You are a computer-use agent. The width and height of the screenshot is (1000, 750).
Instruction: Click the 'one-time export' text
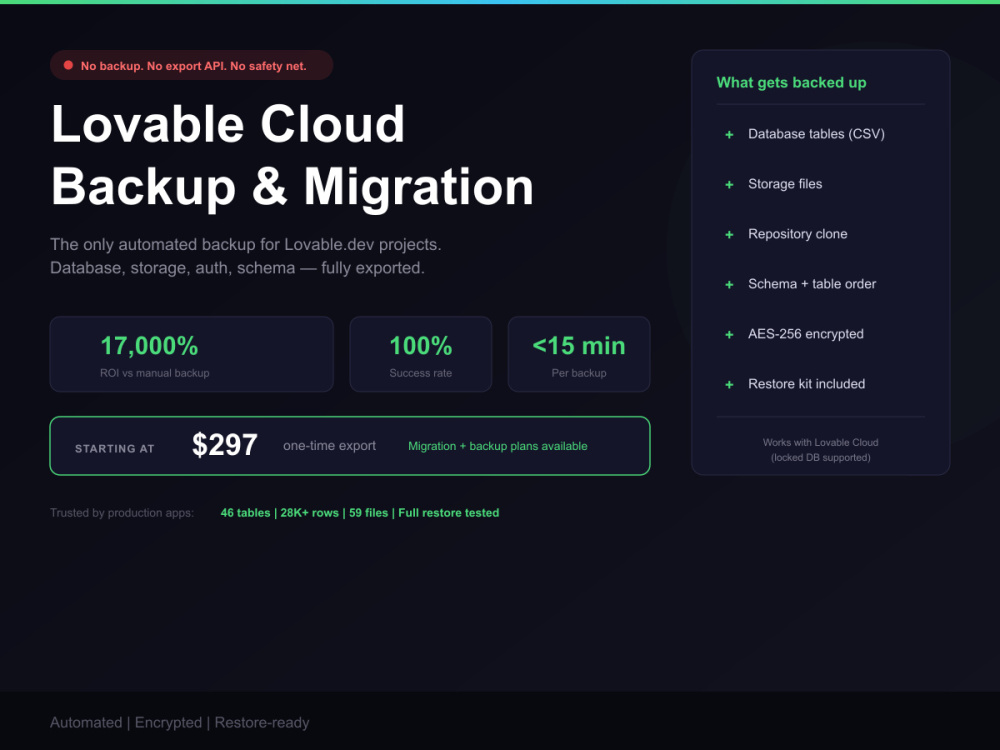click(x=330, y=446)
